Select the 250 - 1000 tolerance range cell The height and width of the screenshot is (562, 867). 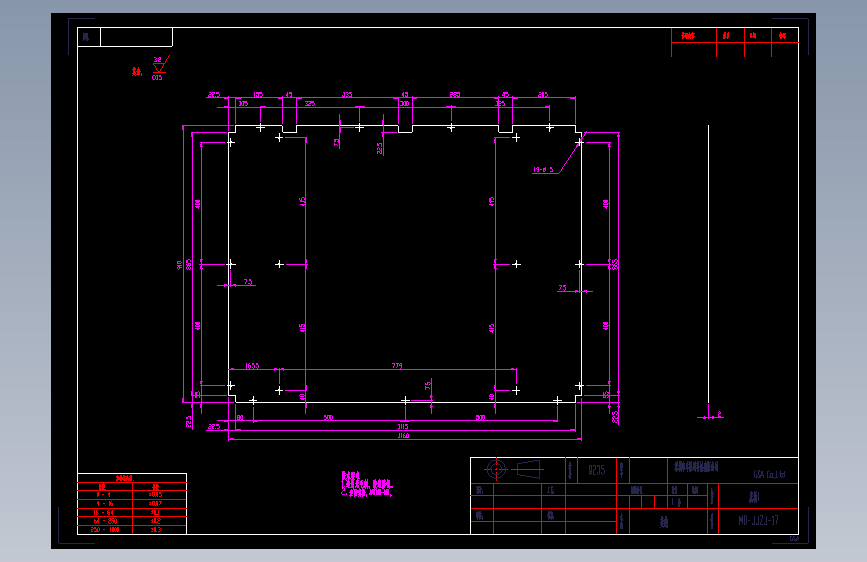tap(105, 530)
